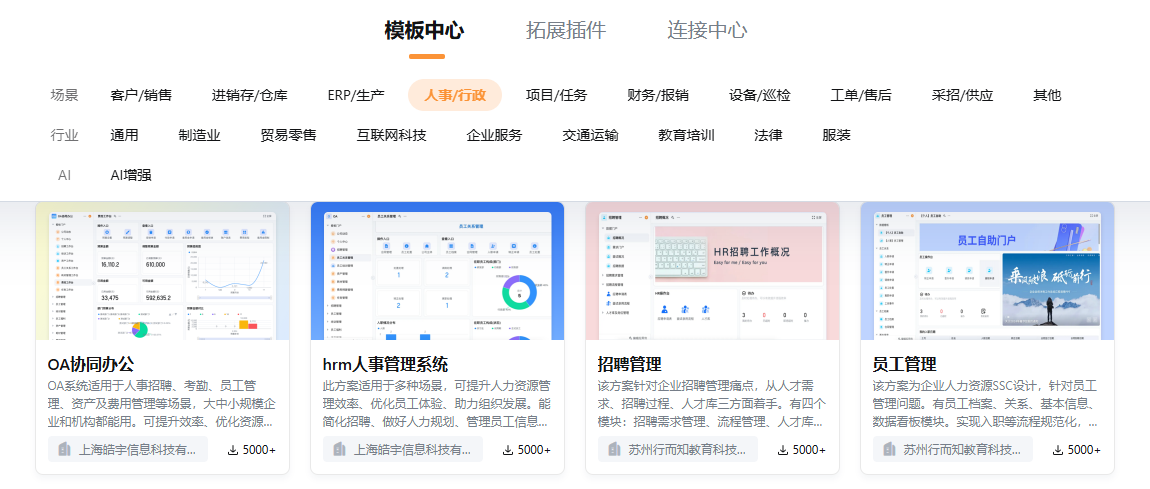Click the building icon on 招聘管理 card
The height and width of the screenshot is (489, 1150).
[x=614, y=449]
